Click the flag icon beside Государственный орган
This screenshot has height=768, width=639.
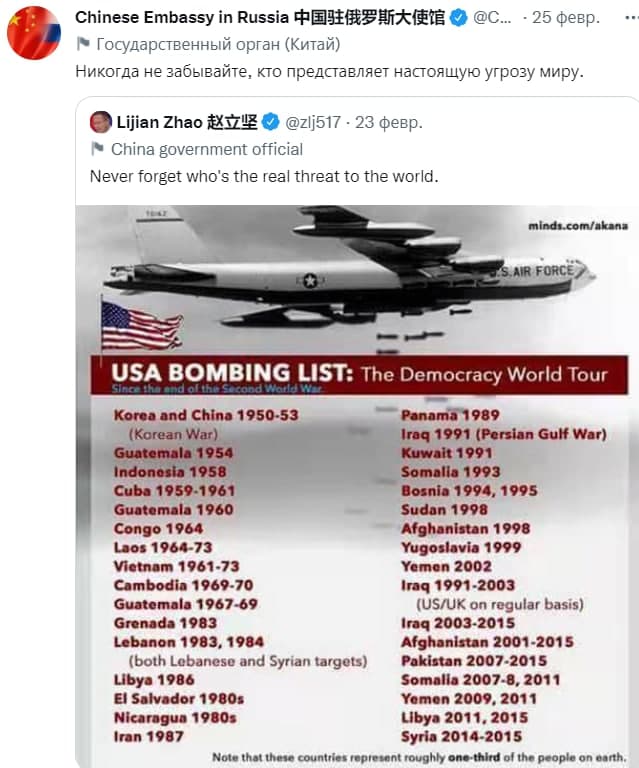tap(84, 44)
